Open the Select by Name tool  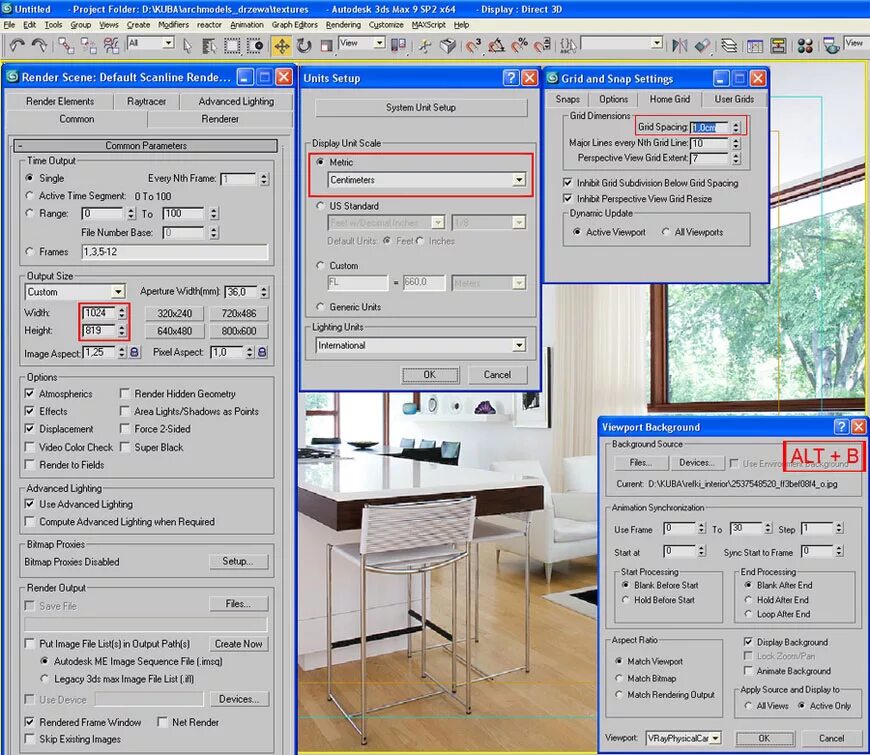[209, 45]
